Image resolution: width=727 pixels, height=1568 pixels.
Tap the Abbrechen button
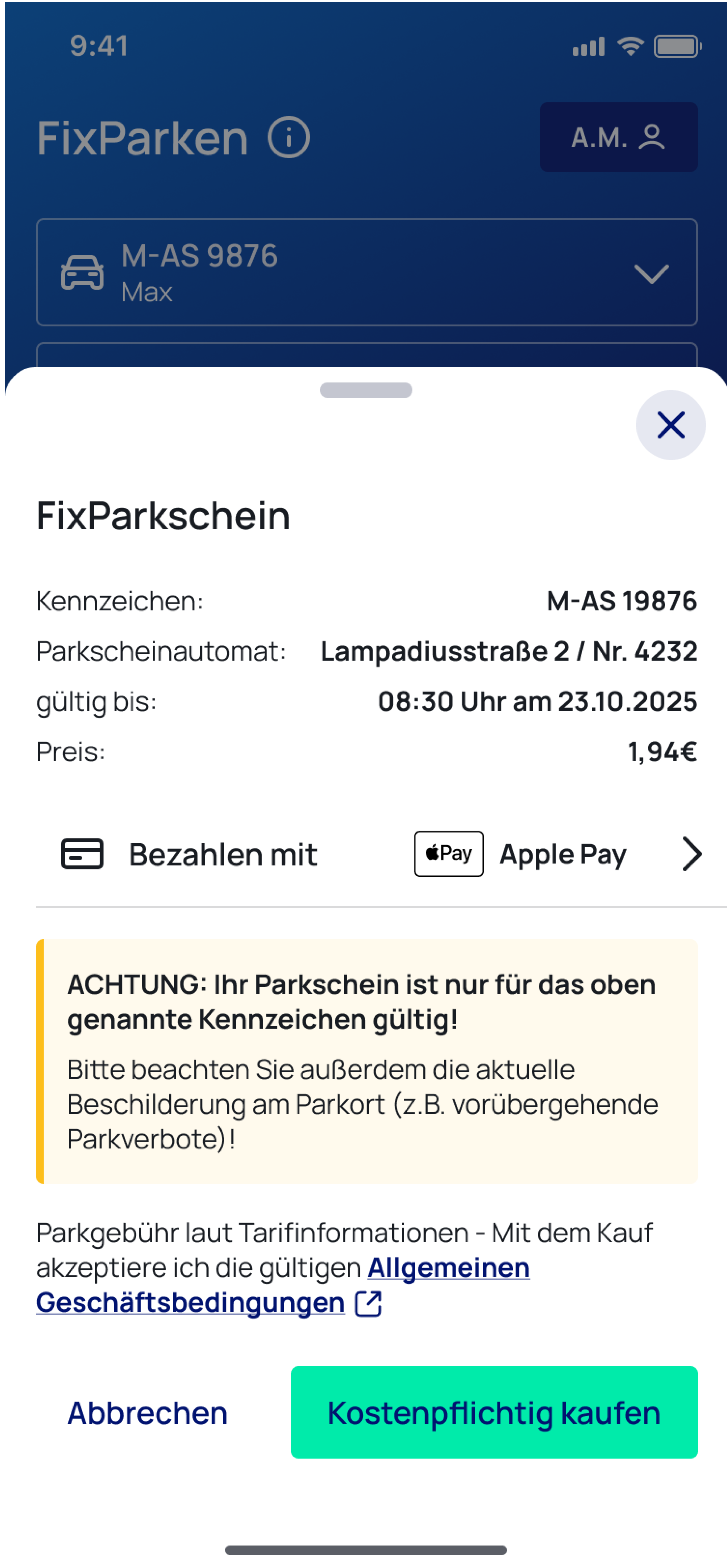pos(147,1412)
